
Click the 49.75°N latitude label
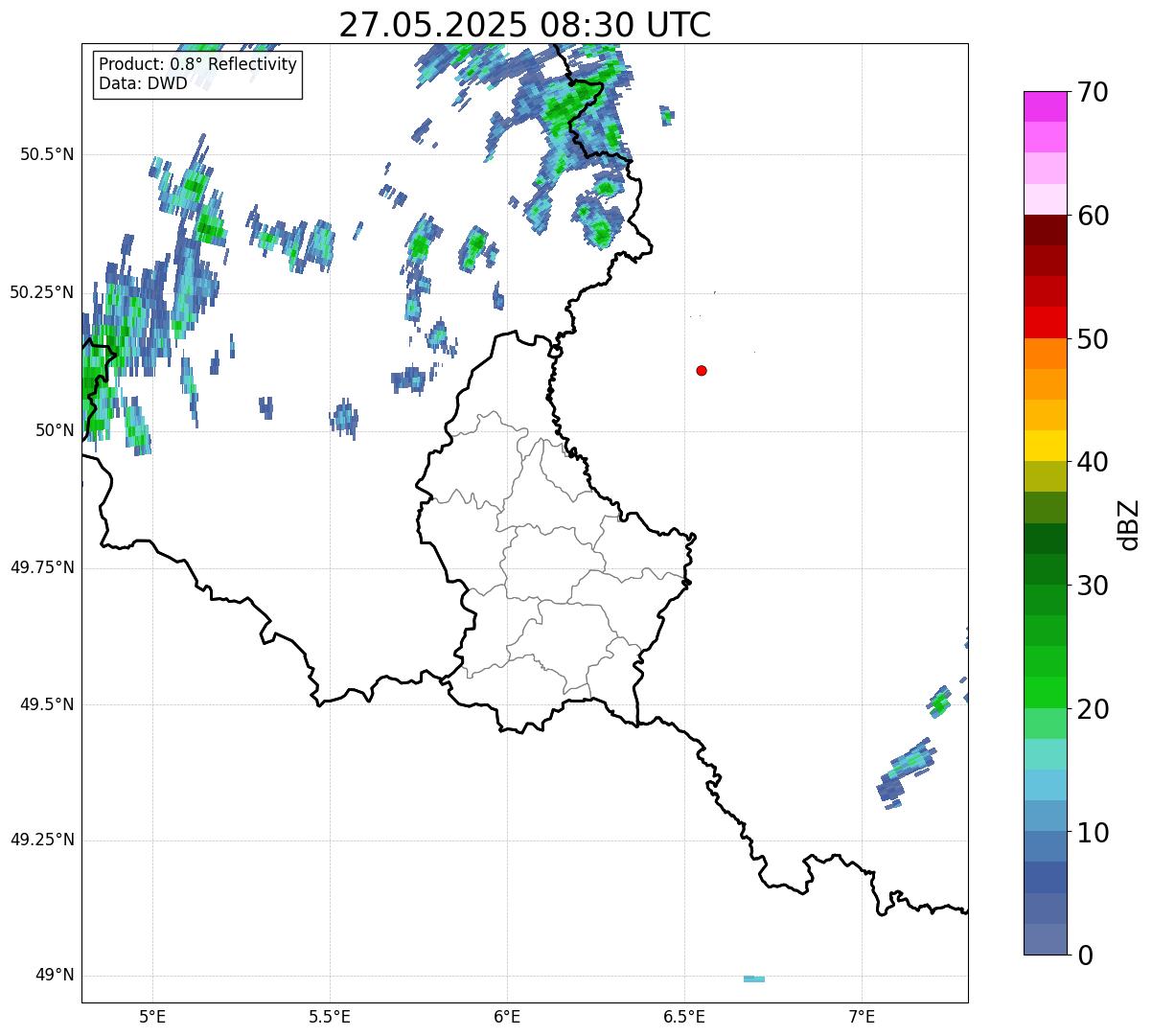coord(41,567)
